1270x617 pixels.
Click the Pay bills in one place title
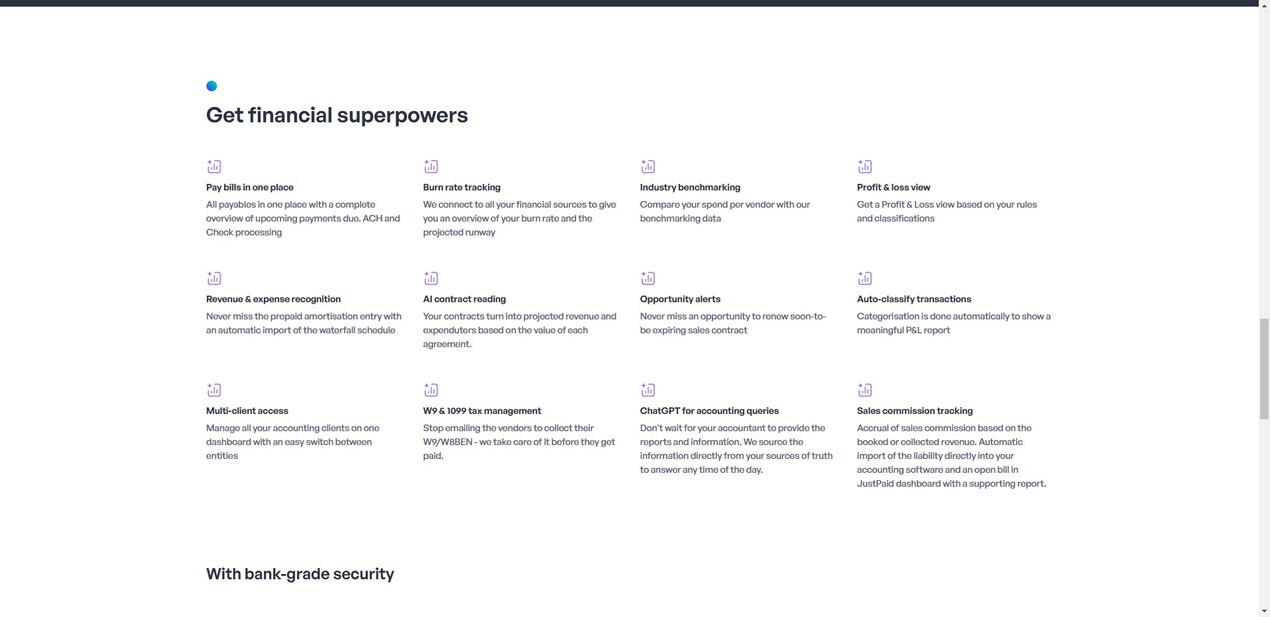tap(250, 187)
